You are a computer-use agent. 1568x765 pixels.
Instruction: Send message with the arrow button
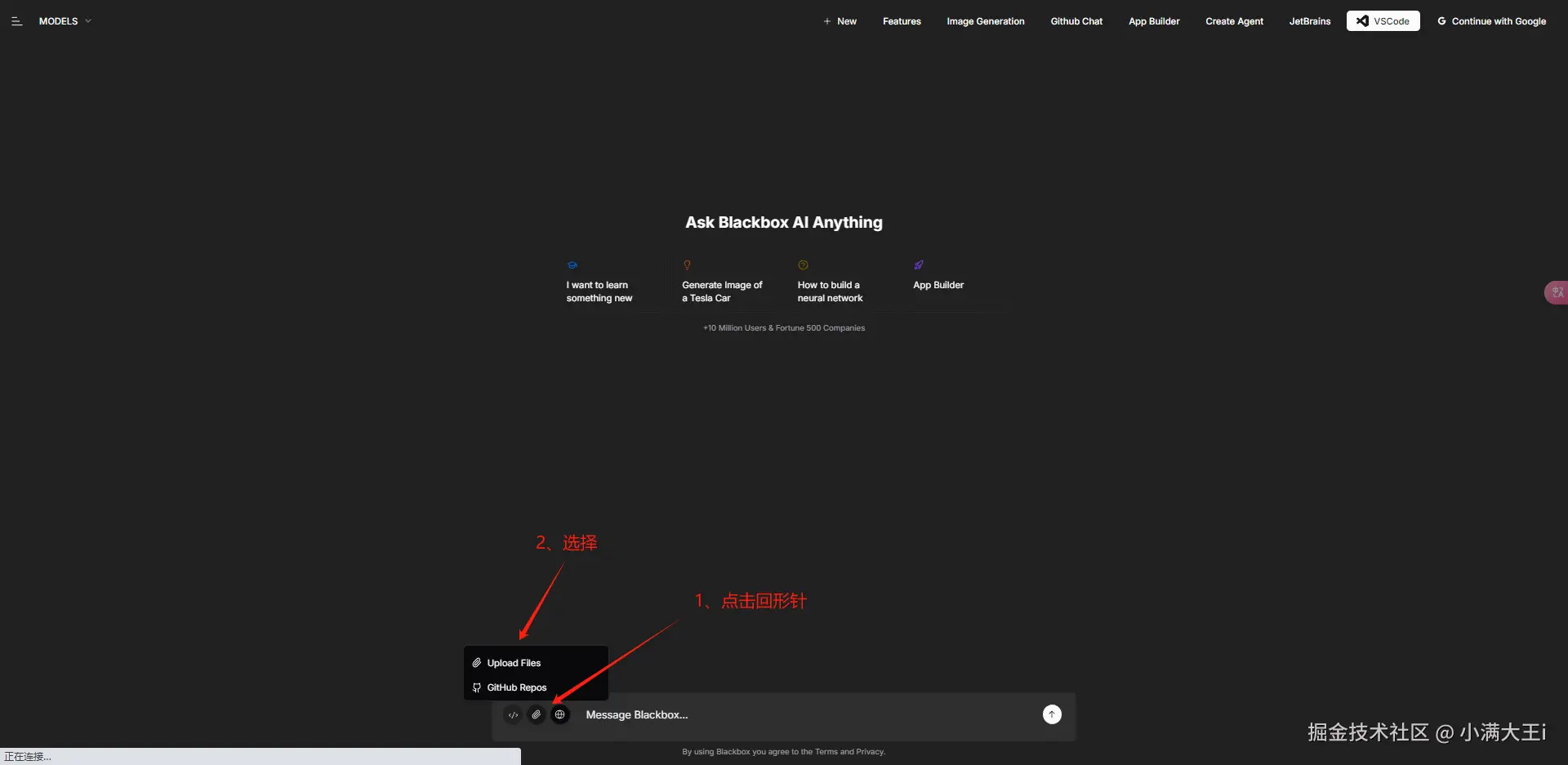1052,715
